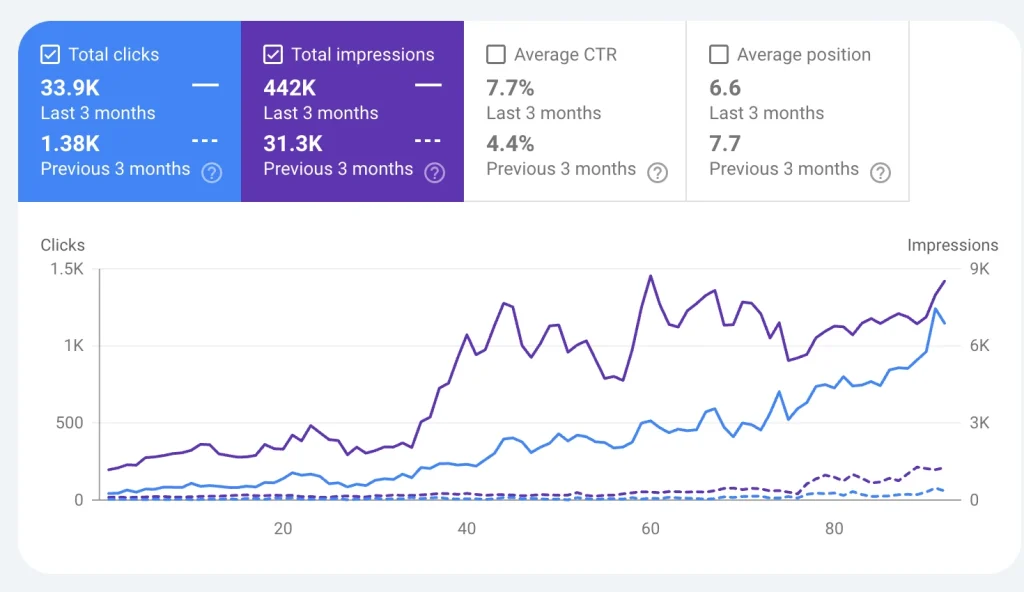Click solid line legend beside 442K impressions

(x=428, y=86)
